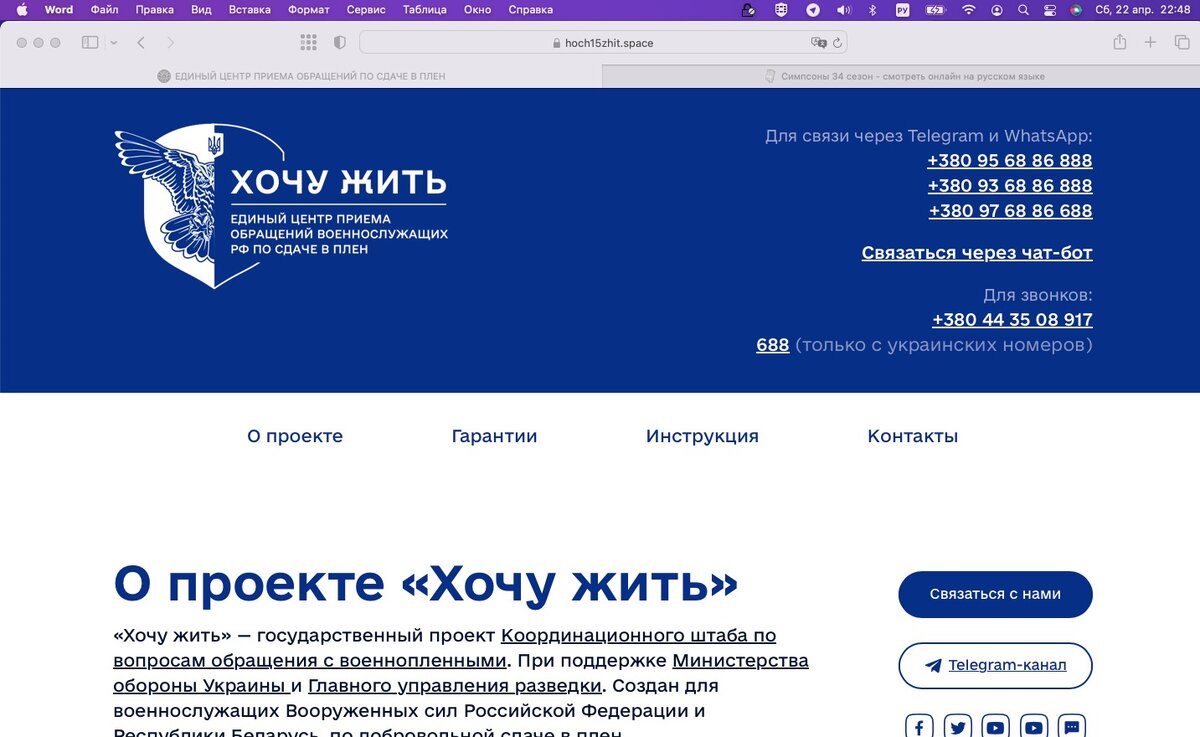The image size is (1200, 737).
Task: Open the Таблица menu
Action: click(425, 10)
